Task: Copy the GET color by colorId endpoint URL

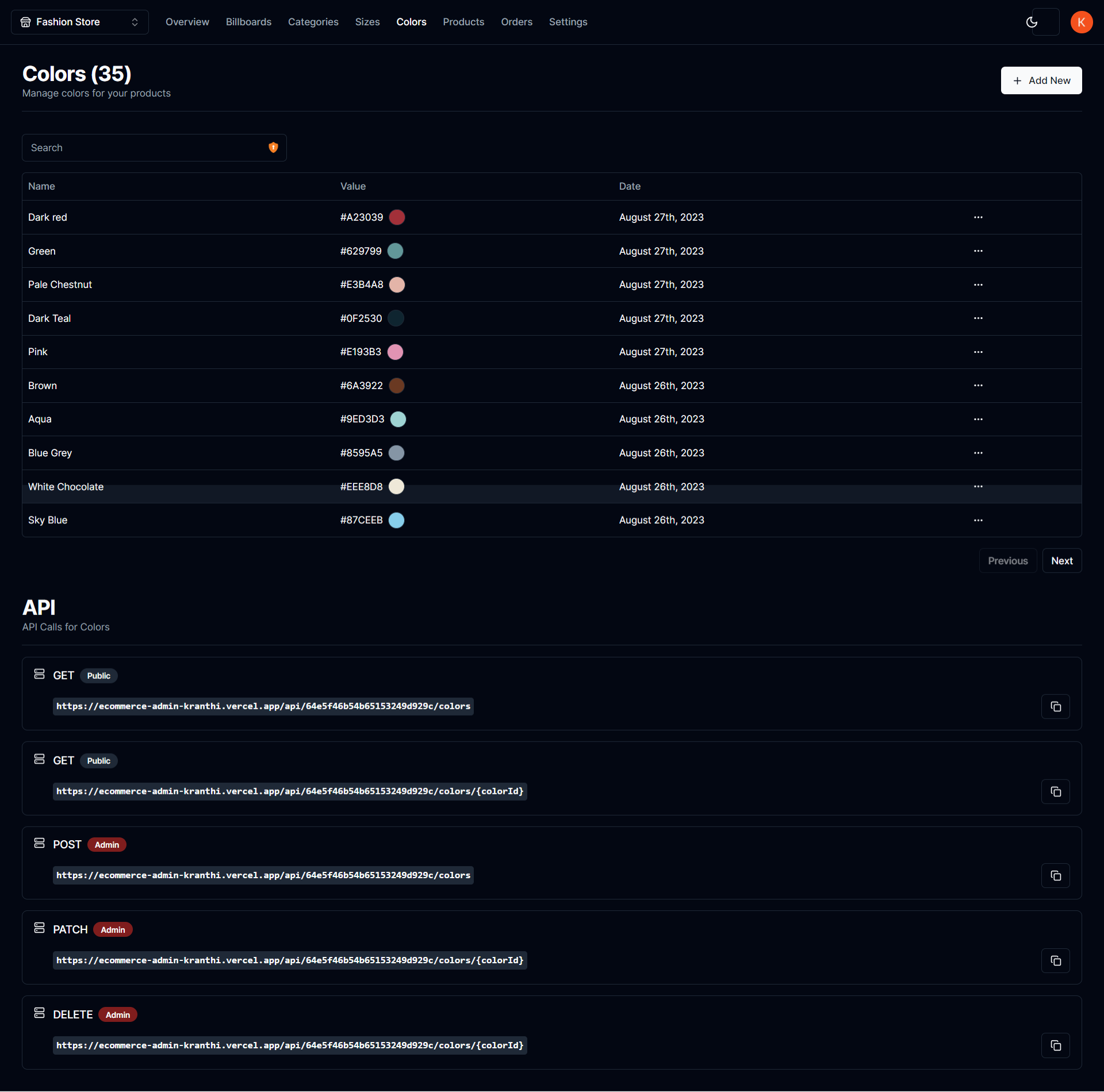Action: [x=1055, y=791]
